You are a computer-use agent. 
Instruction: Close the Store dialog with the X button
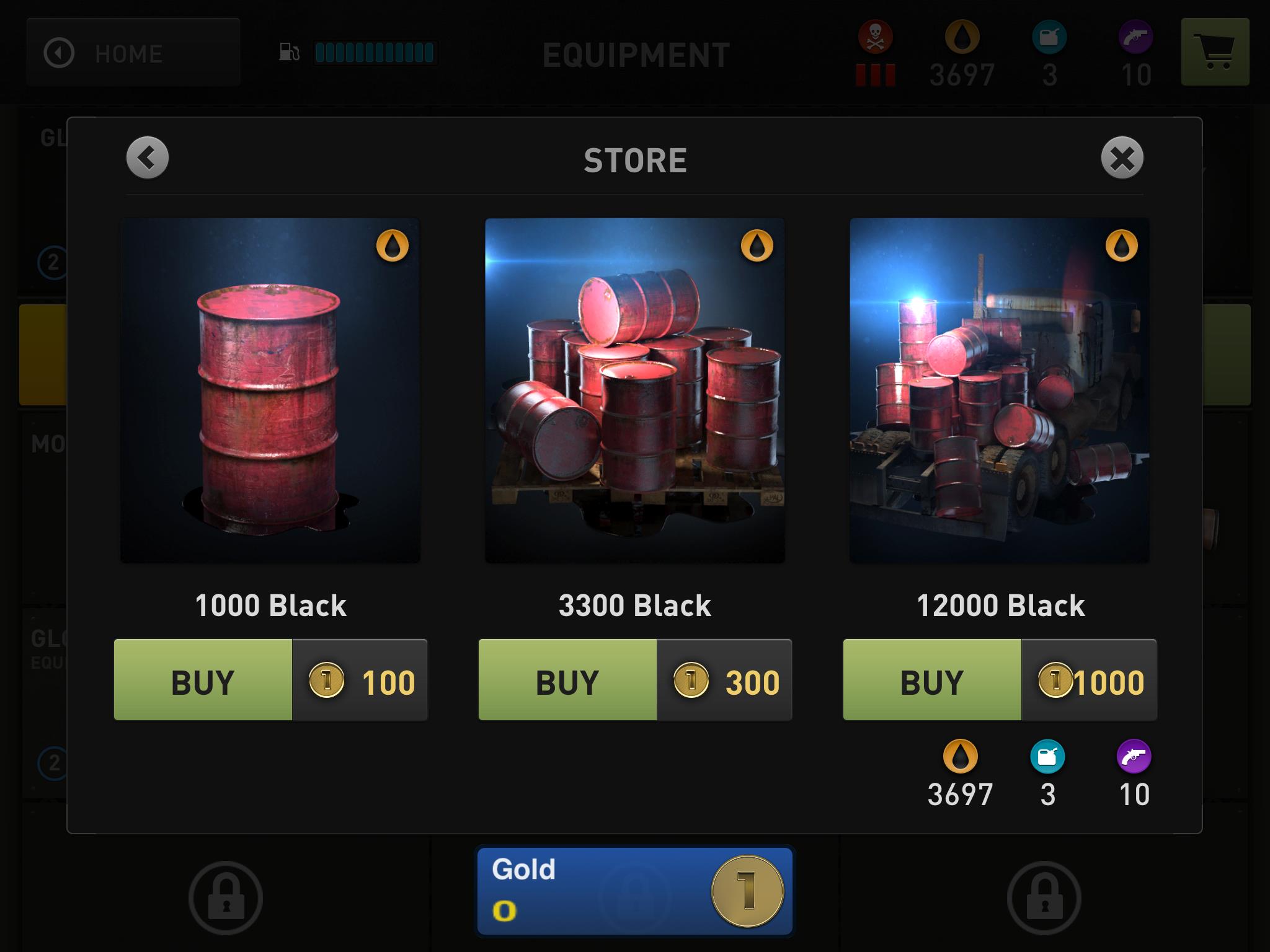(1122, 158)
